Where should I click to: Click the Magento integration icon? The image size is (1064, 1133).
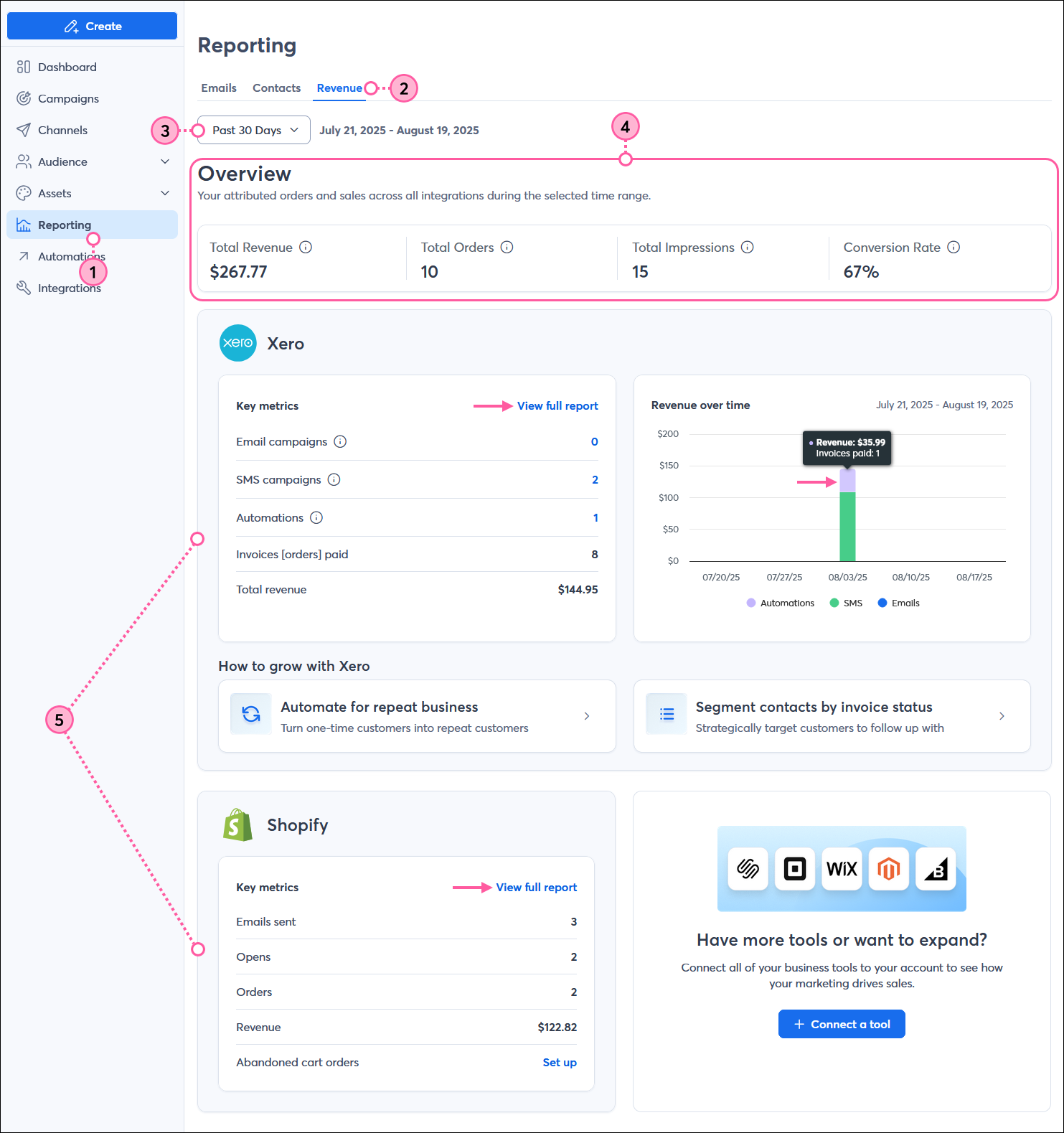pyautogui.click(x=889, y=869)
